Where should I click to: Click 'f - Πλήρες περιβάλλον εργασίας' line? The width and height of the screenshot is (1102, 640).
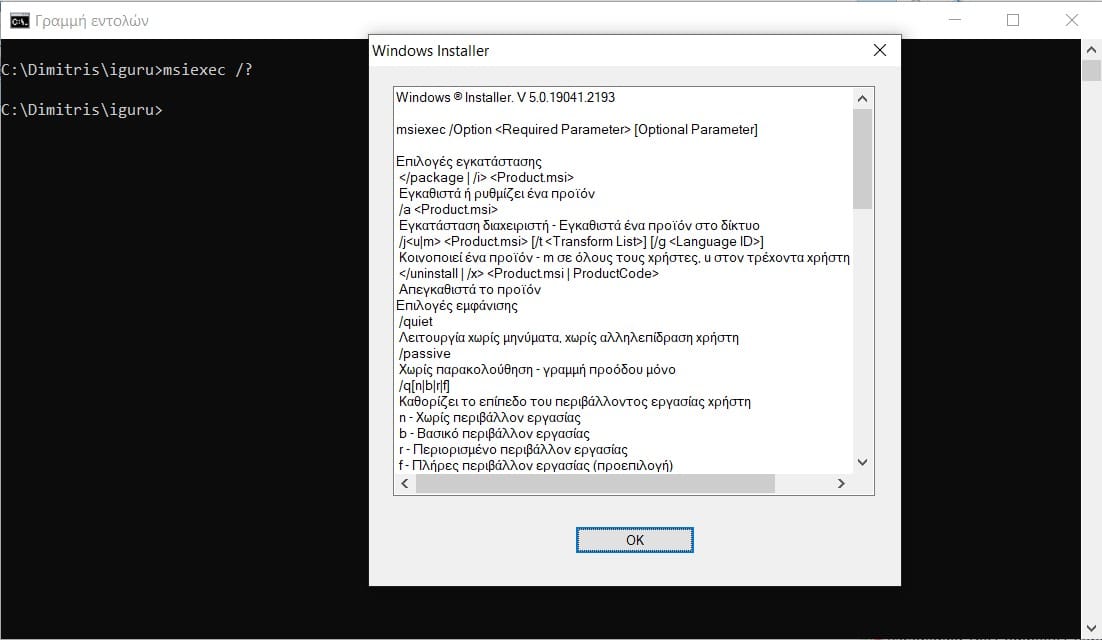(x=536, y=465)
